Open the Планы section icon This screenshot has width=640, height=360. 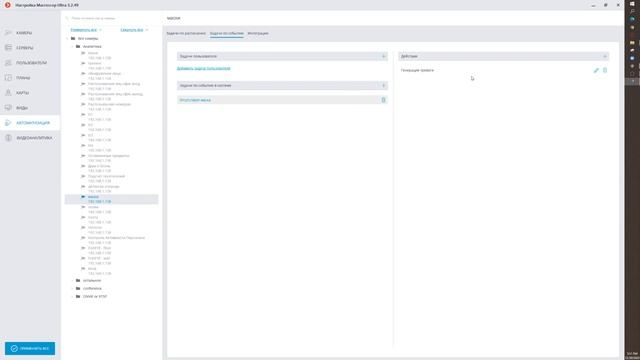tap(8, 78)
